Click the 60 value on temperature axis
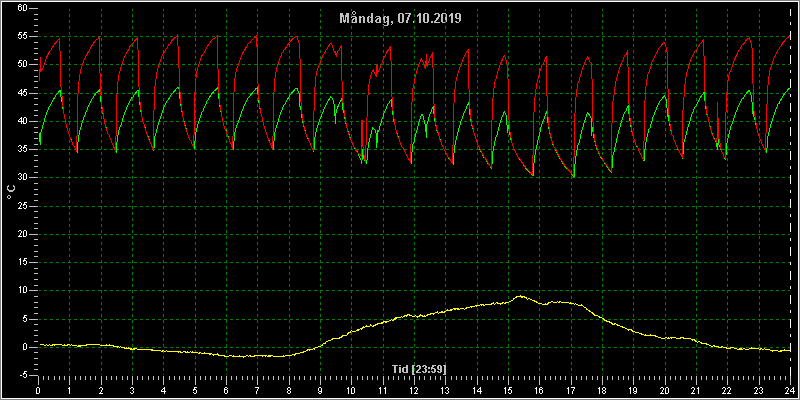Screen dimensions: 800x400 [x=22, y=9]
